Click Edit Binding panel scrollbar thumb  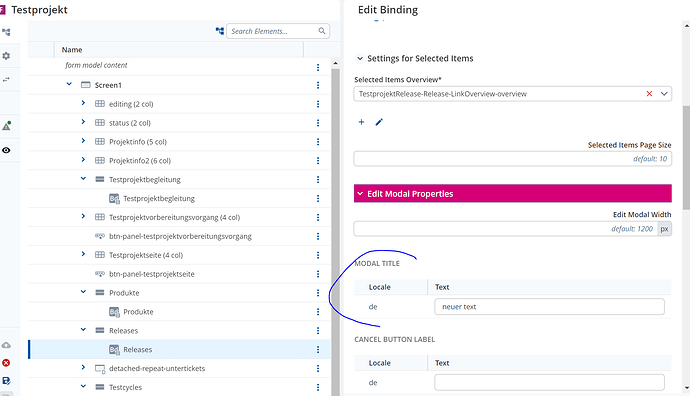[x=686, y=158]
